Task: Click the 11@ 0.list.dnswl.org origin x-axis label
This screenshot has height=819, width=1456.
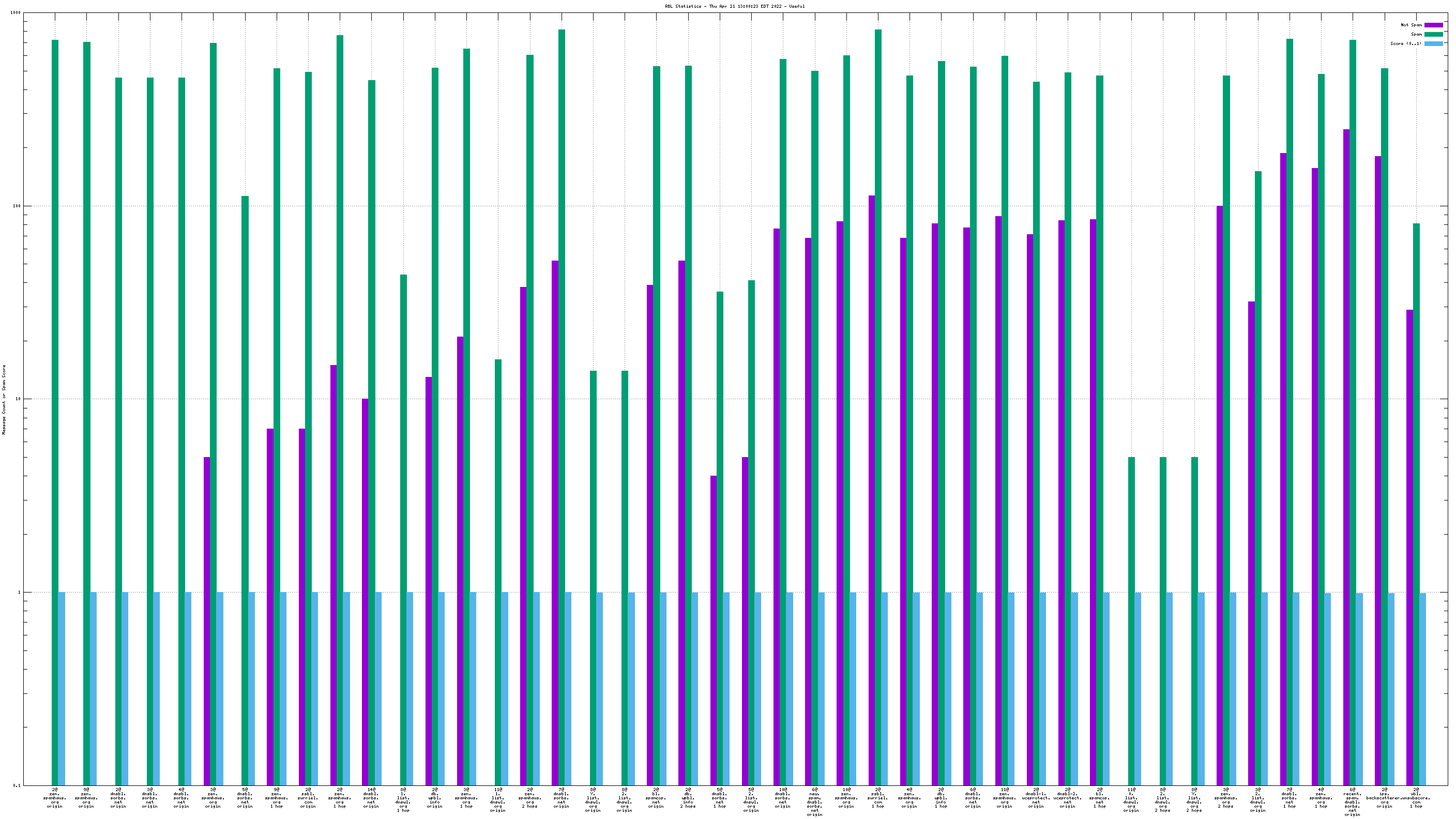Action: [x=1131, y=799]
